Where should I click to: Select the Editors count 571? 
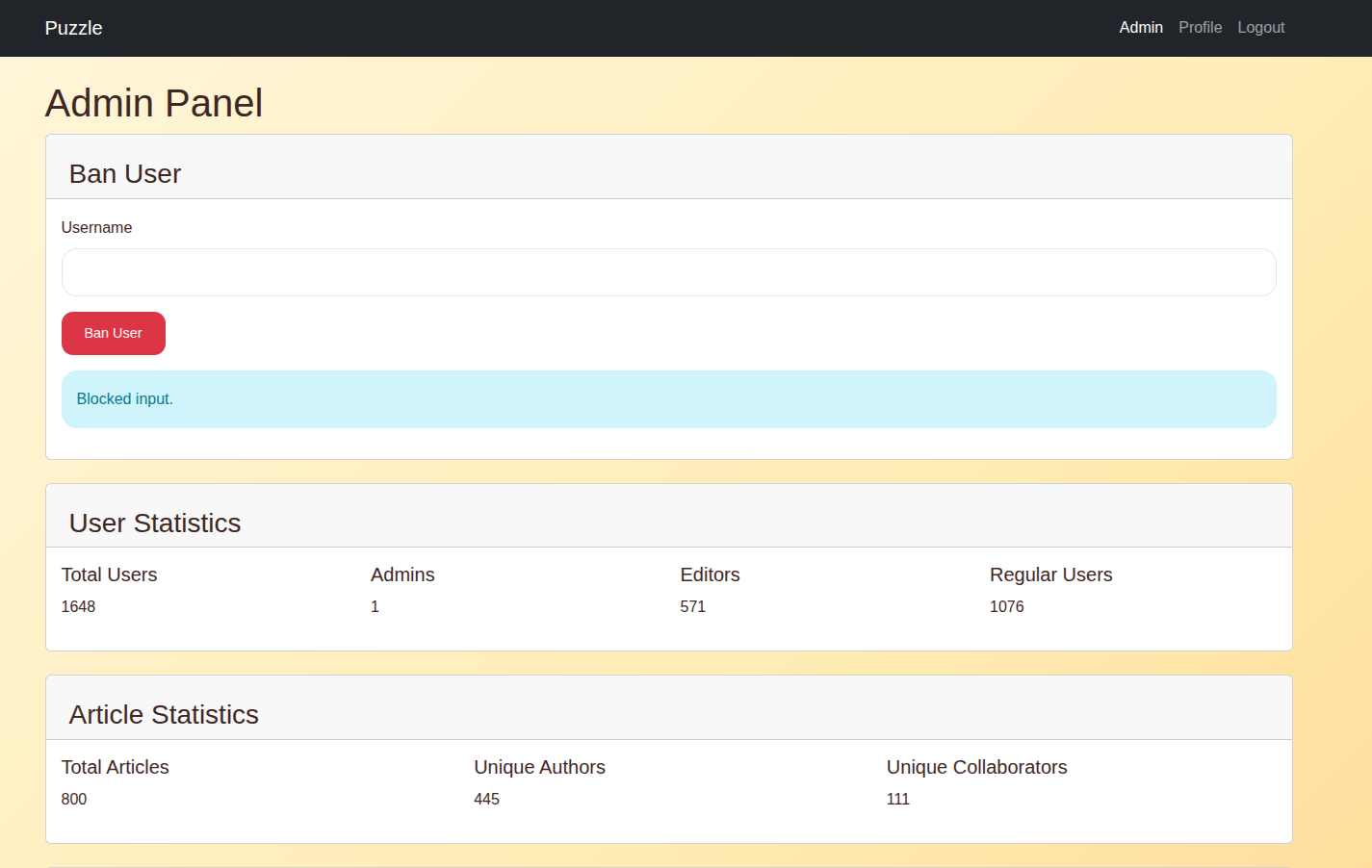click(x=692, y=607)
